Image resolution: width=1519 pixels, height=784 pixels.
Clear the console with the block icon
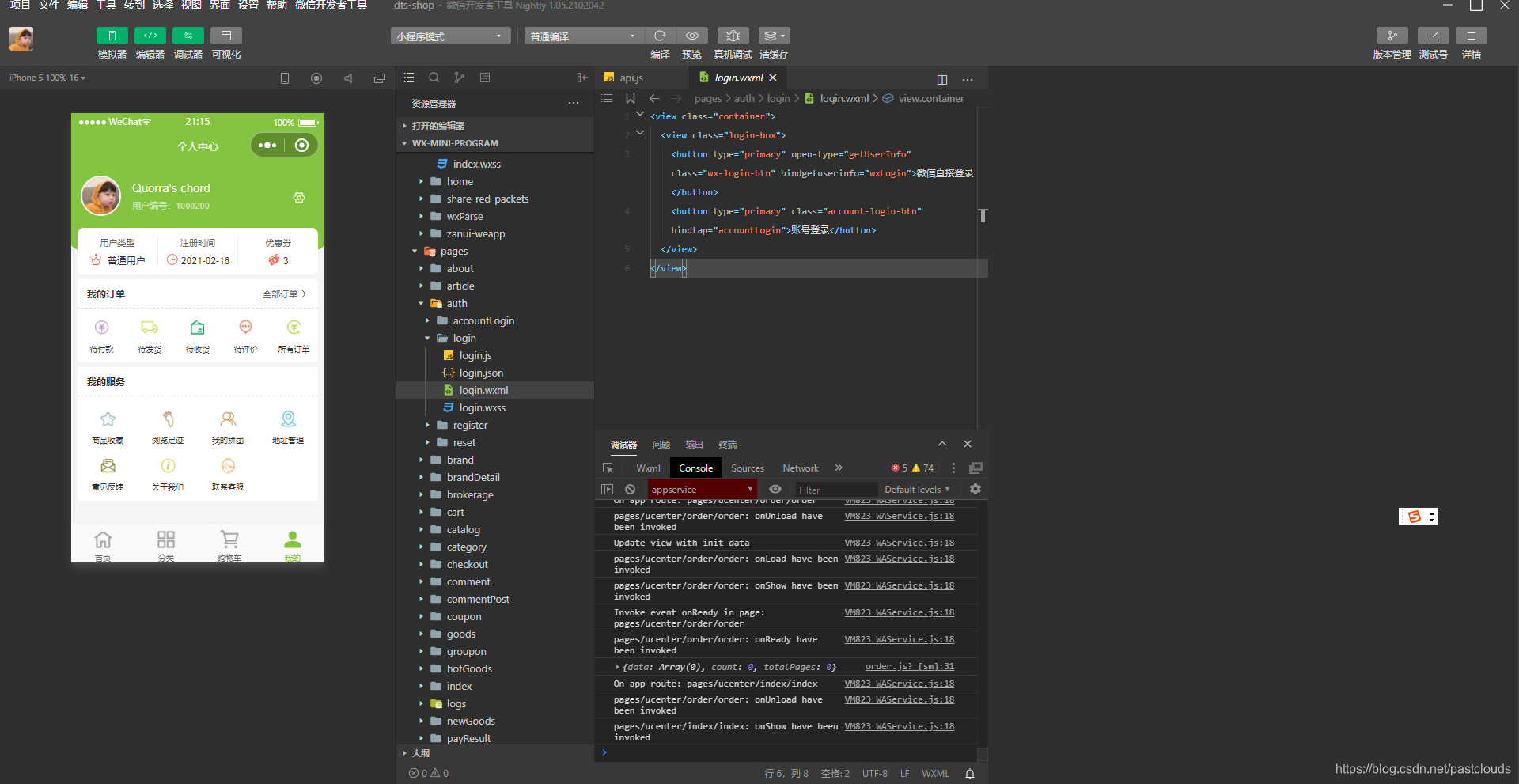(630, 490)
